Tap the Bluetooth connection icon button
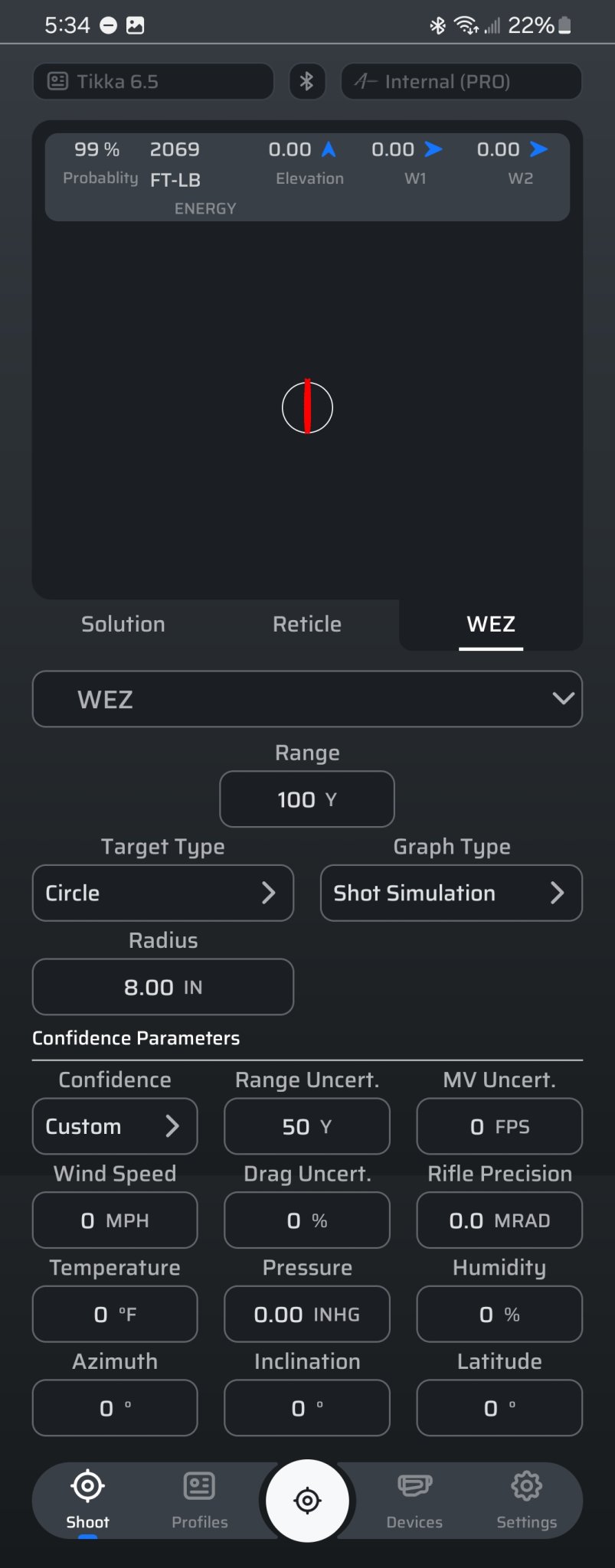This screenshot has height=1568, width=615. pyautogui.click(x=307, y=81)
